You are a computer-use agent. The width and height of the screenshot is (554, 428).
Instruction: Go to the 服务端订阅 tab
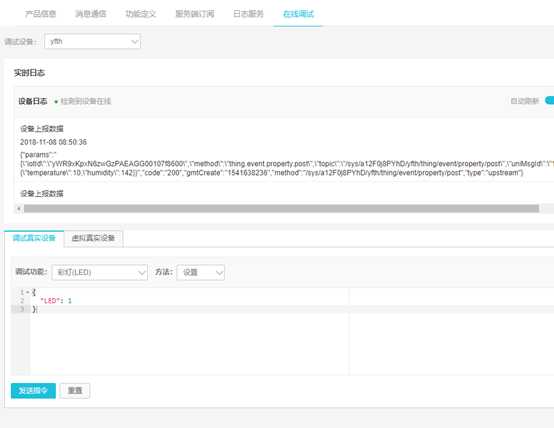[195, 14]
